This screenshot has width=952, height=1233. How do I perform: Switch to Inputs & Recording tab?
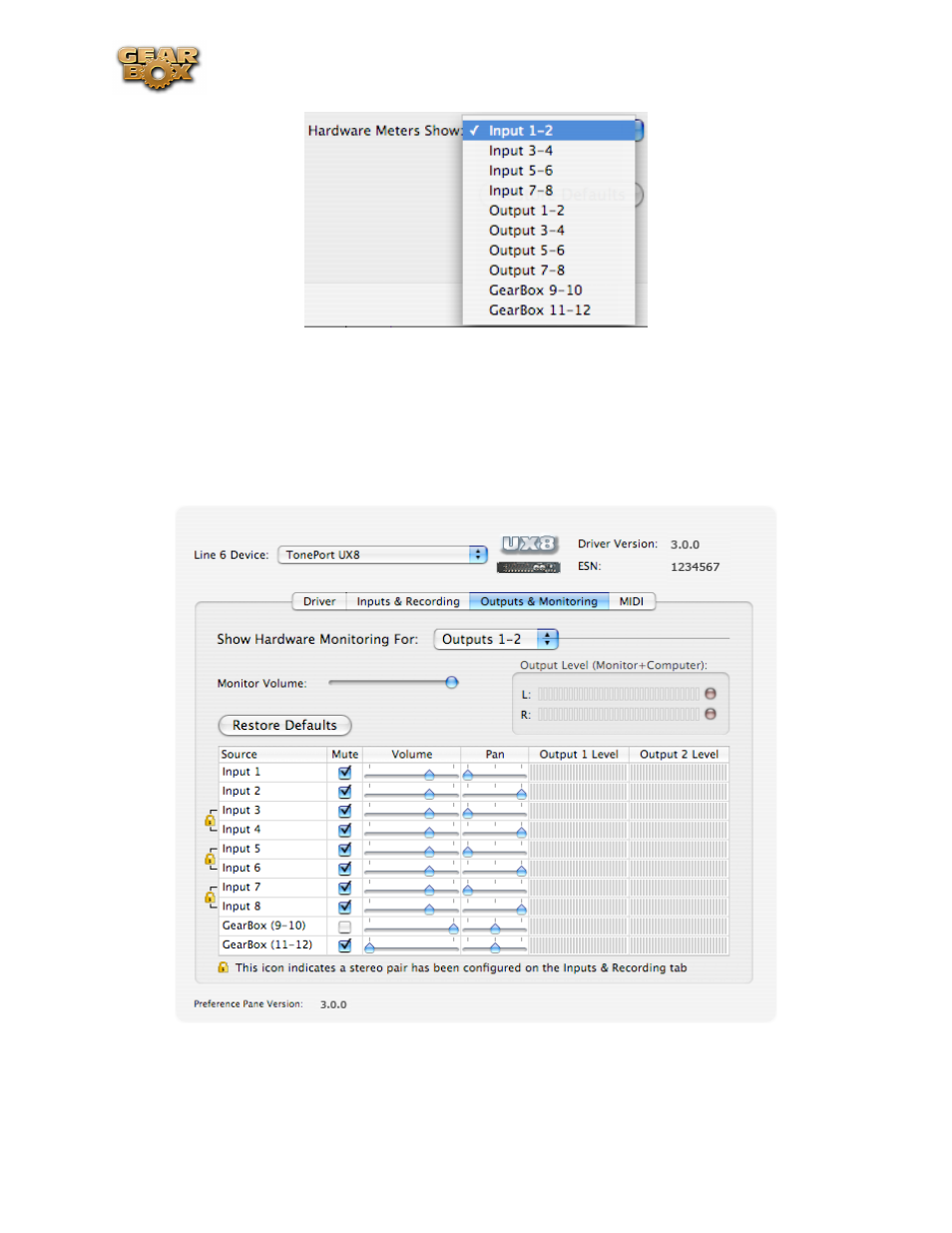coord(408,601)
